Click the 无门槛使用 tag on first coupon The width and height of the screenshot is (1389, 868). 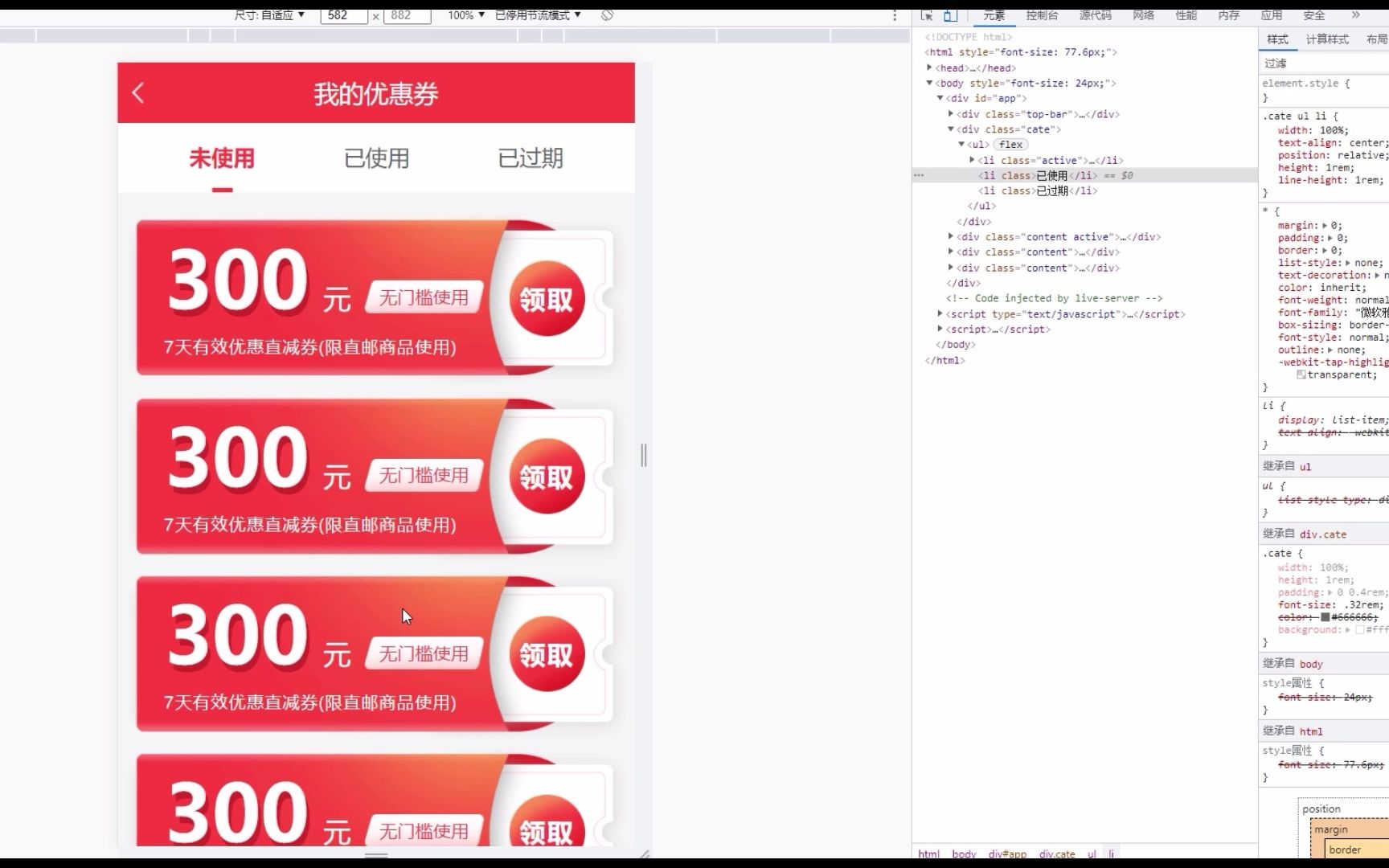coord(424,297)
